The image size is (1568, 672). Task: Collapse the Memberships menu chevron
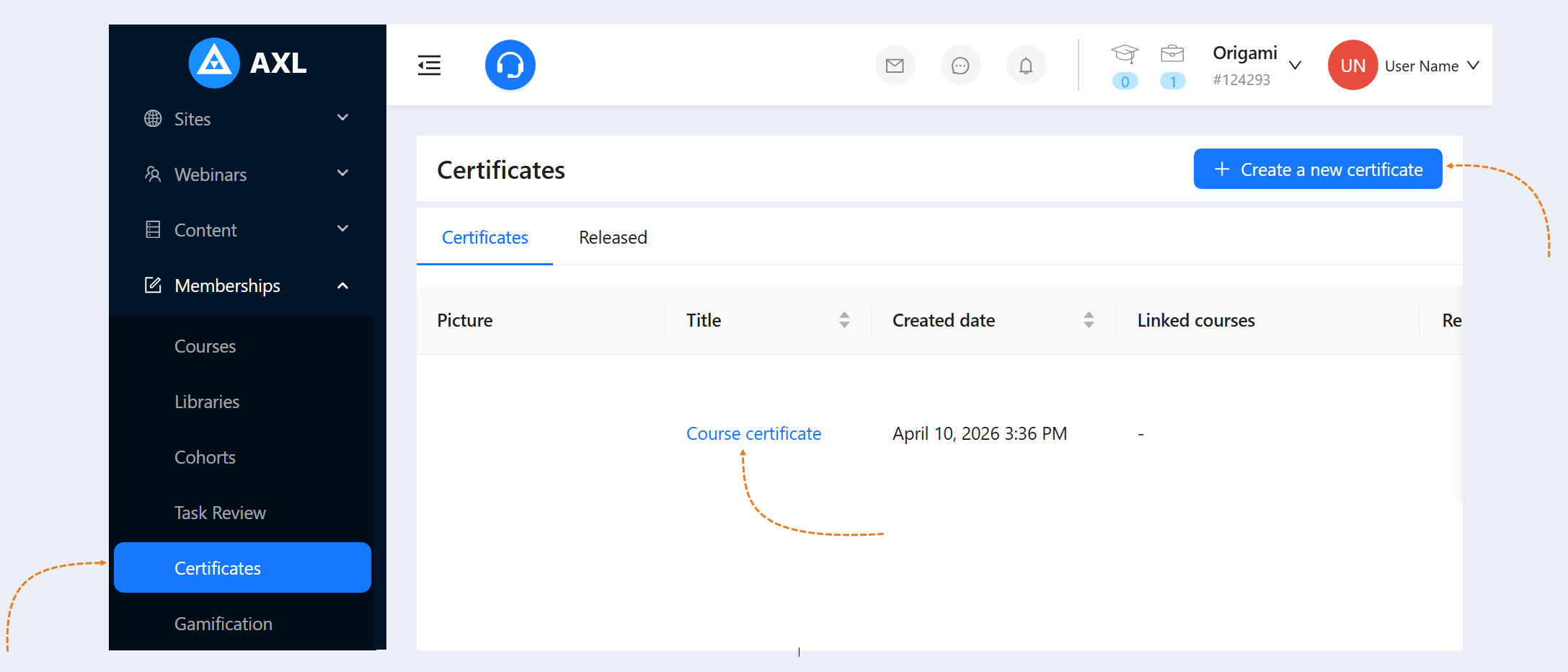tap(343, 286)
